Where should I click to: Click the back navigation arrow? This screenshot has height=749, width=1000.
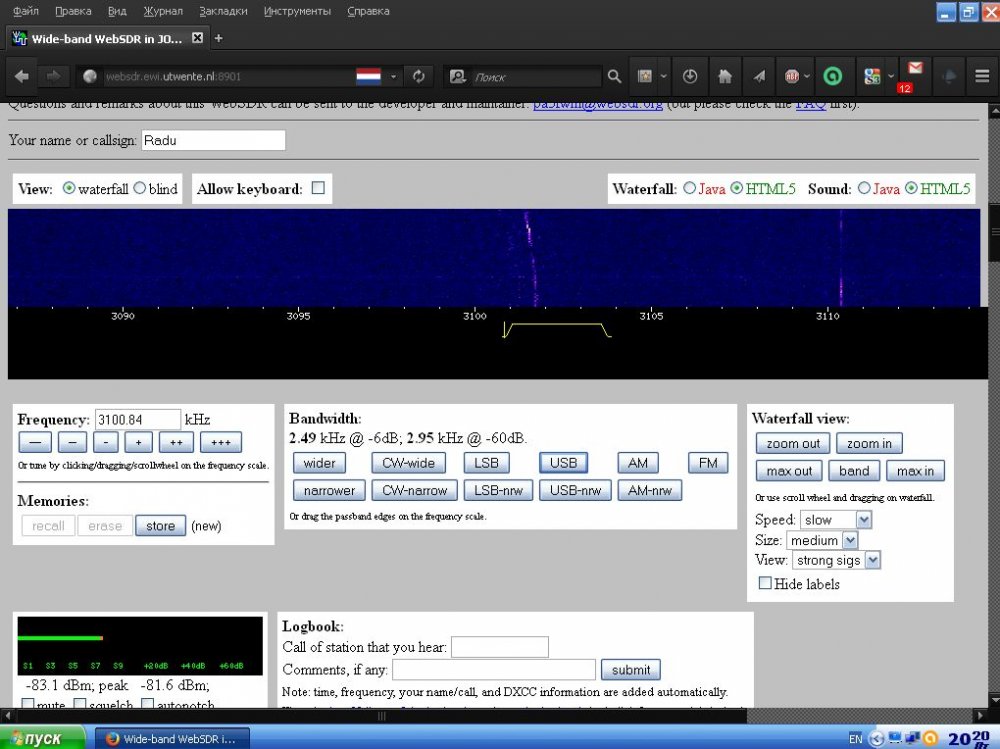(x=22, y=76)
